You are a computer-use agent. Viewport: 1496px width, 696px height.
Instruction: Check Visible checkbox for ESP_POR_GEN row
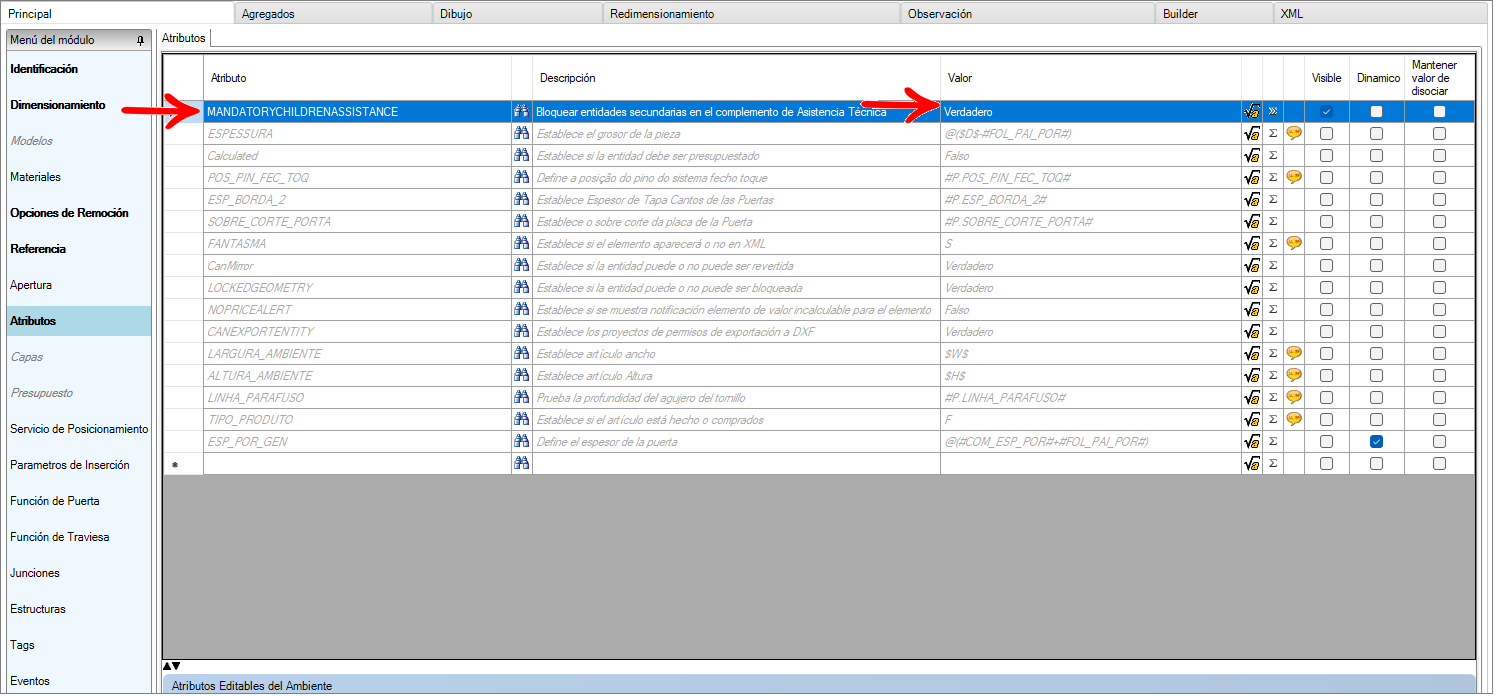click(x=1326, y=442)
